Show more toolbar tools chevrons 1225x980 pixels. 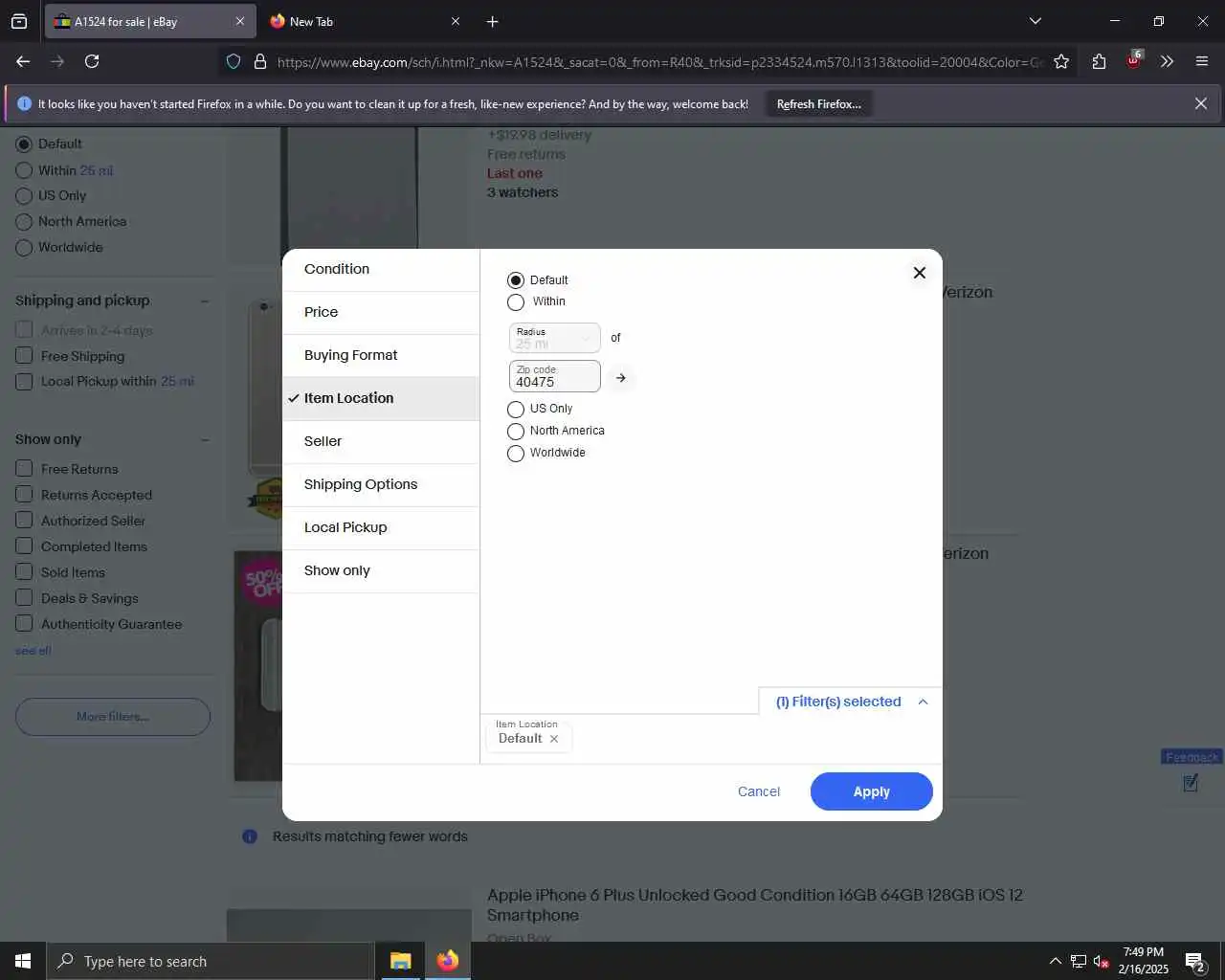[1167, 61]
